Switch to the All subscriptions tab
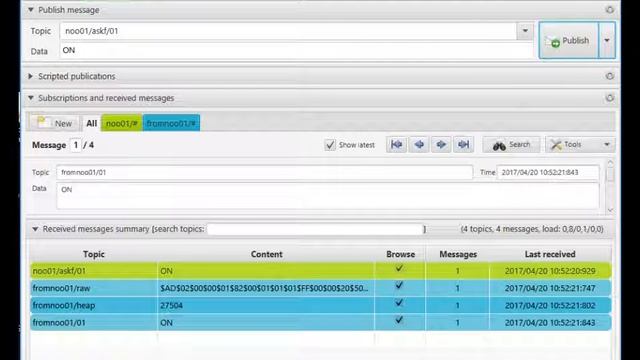The image size is (640, 360). pos(91,123)
